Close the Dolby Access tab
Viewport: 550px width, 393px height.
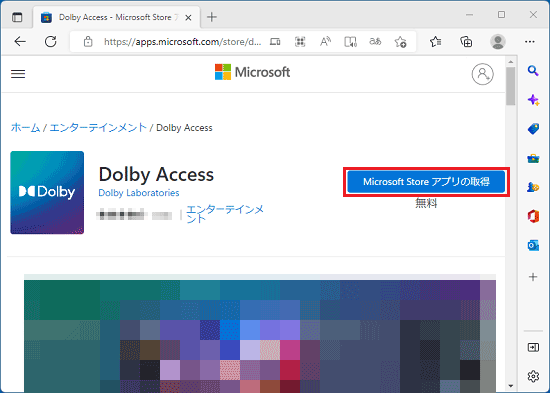(x=188, y=18)
